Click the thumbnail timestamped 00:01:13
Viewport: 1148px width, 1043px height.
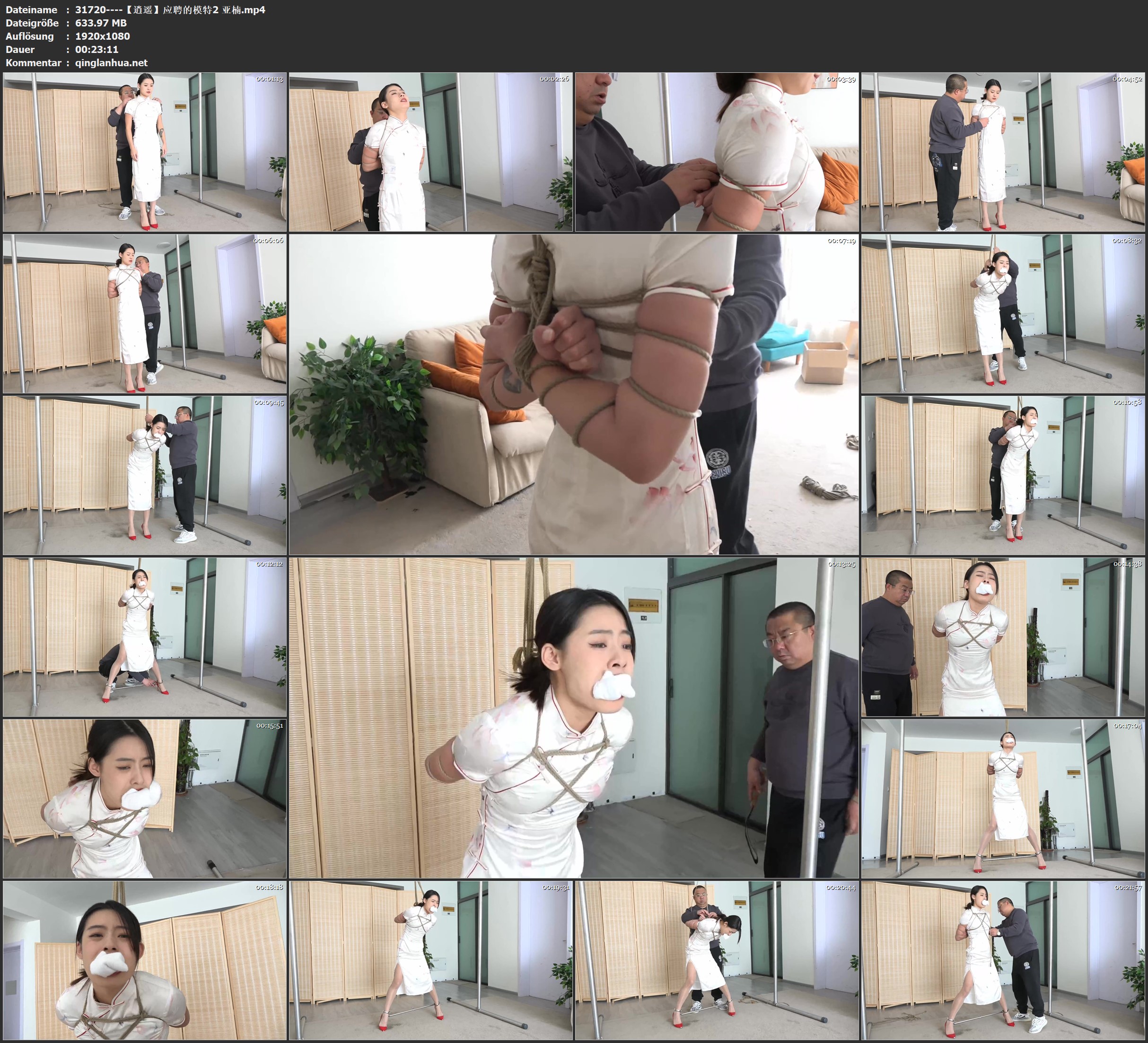click(145, 151)
